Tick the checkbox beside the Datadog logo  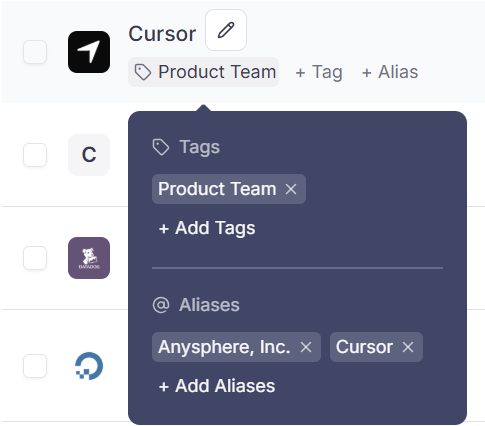click(35, 258)
